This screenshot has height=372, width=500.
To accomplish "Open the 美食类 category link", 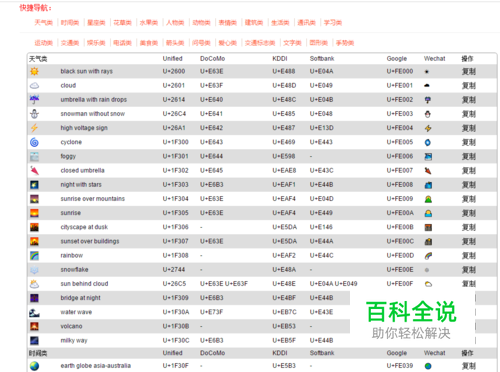I will 149,43.
